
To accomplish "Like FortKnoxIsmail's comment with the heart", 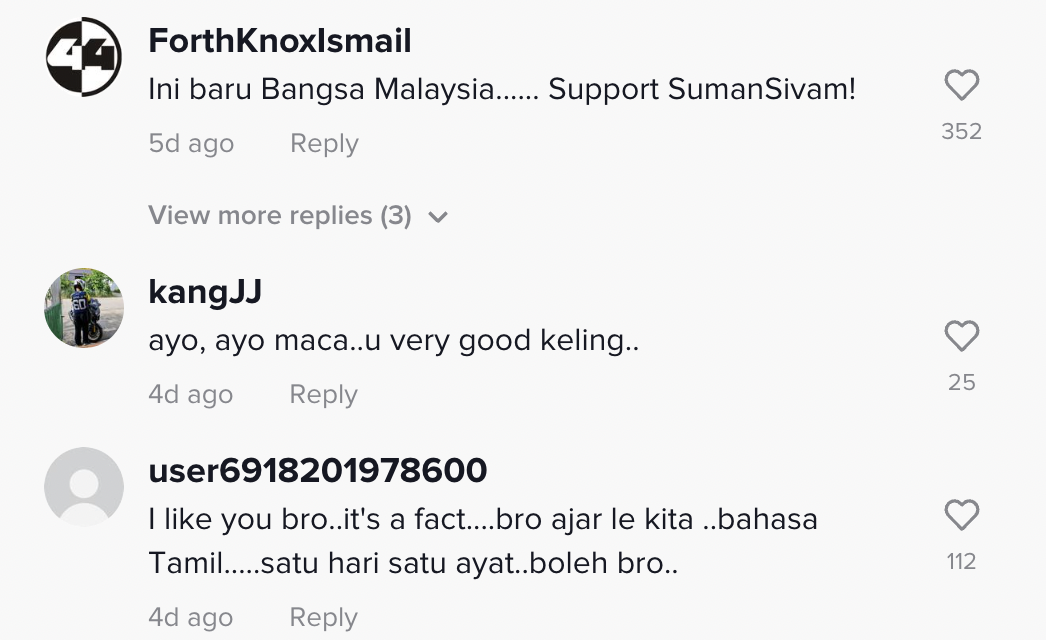I will pos(961,85).
